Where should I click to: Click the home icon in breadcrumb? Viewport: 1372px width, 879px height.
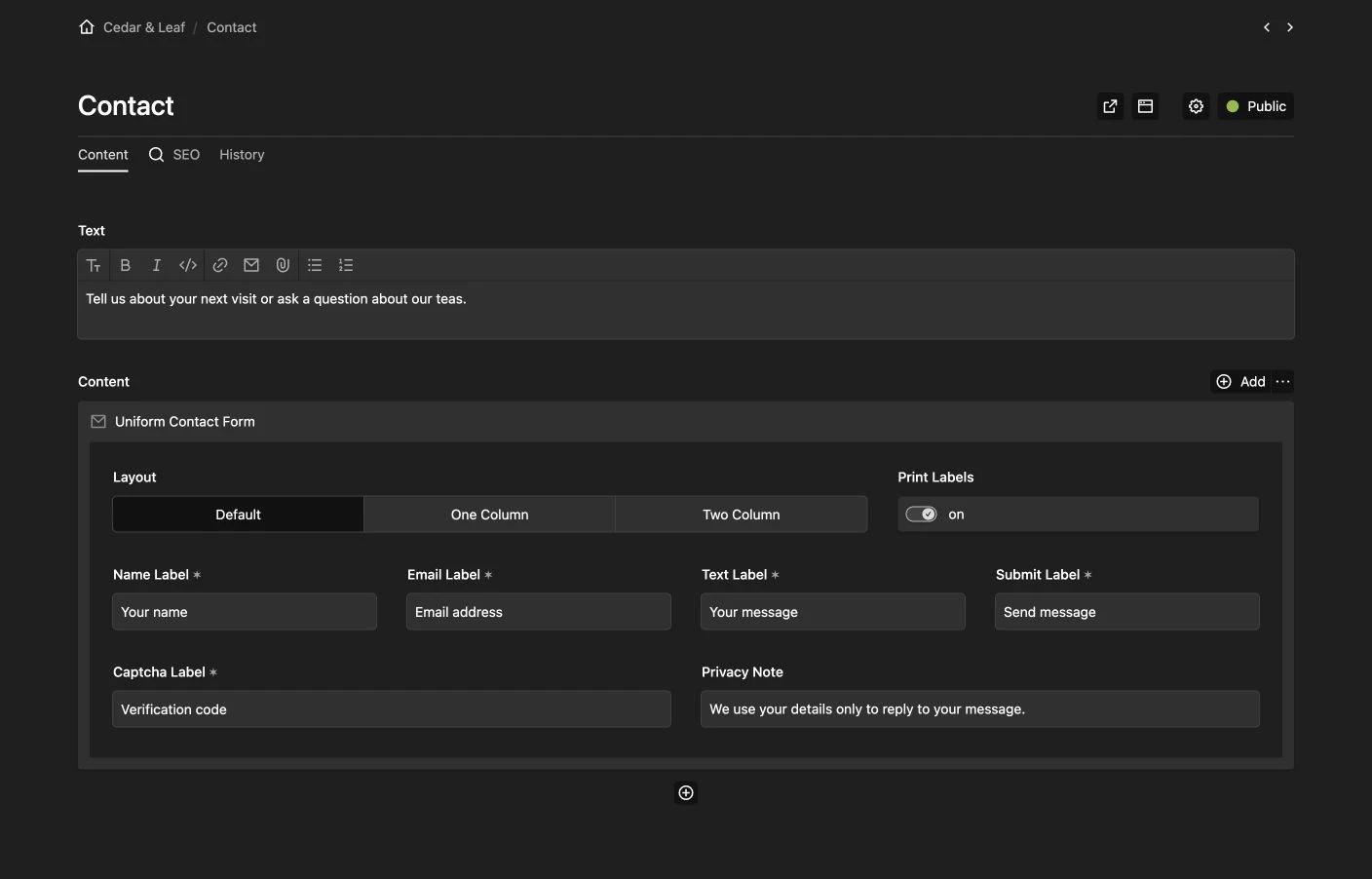tap(87, 27)
